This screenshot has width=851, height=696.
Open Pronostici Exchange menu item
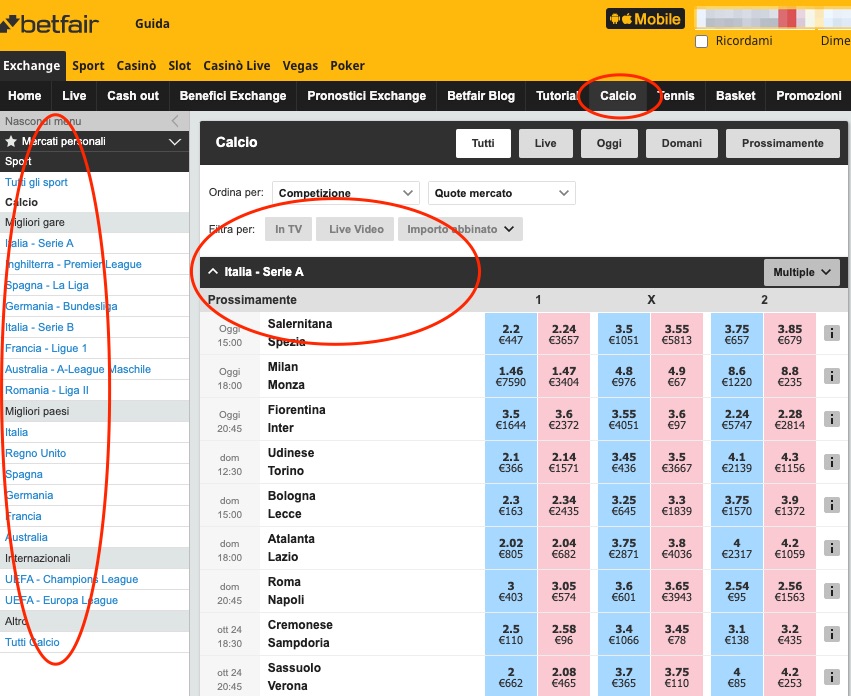366,96
